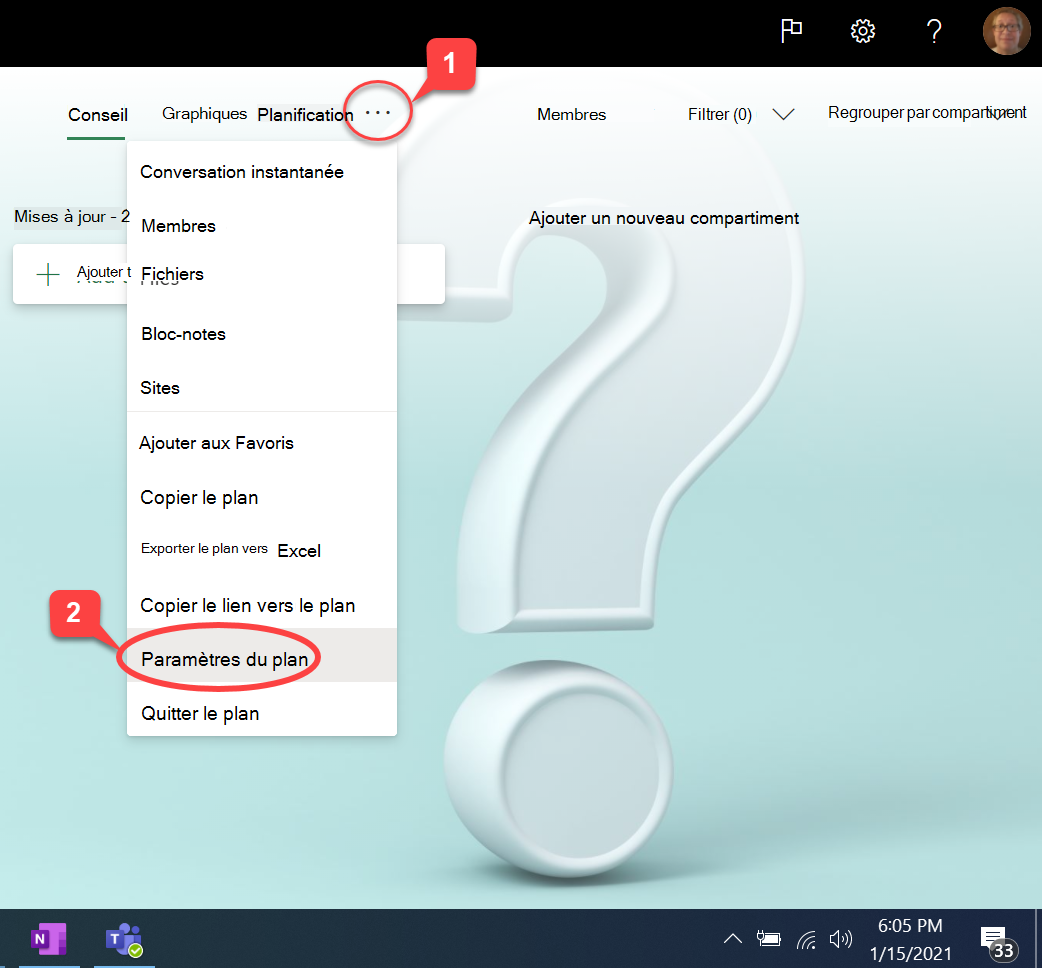Show hidden system tray icons
The image size is (1042, 968).
pyautogui.click(x=732, y=938)
